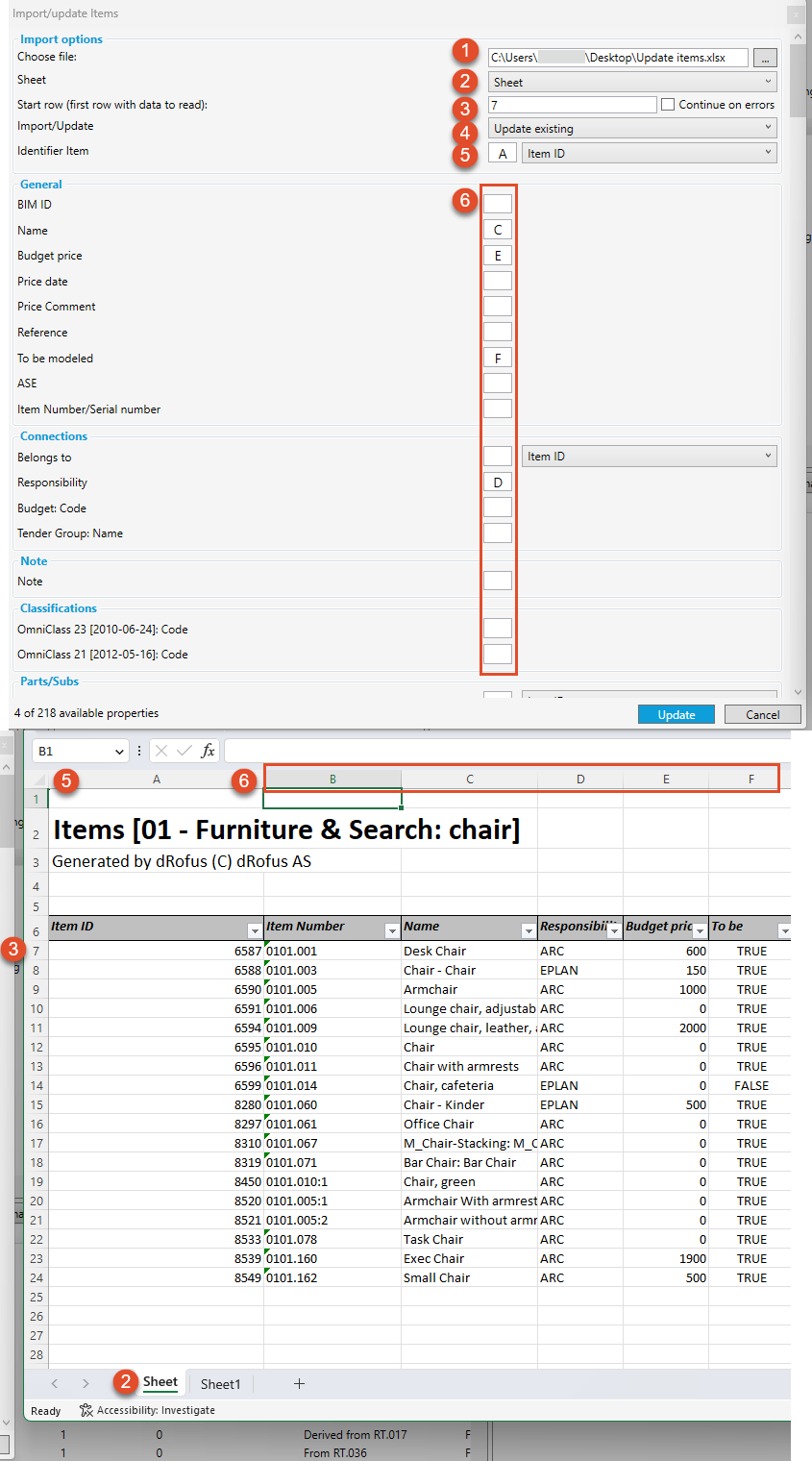This screenshot has height=1461, width=812.
Task: Click the Start row input field
Action: [x=572, y=105]
